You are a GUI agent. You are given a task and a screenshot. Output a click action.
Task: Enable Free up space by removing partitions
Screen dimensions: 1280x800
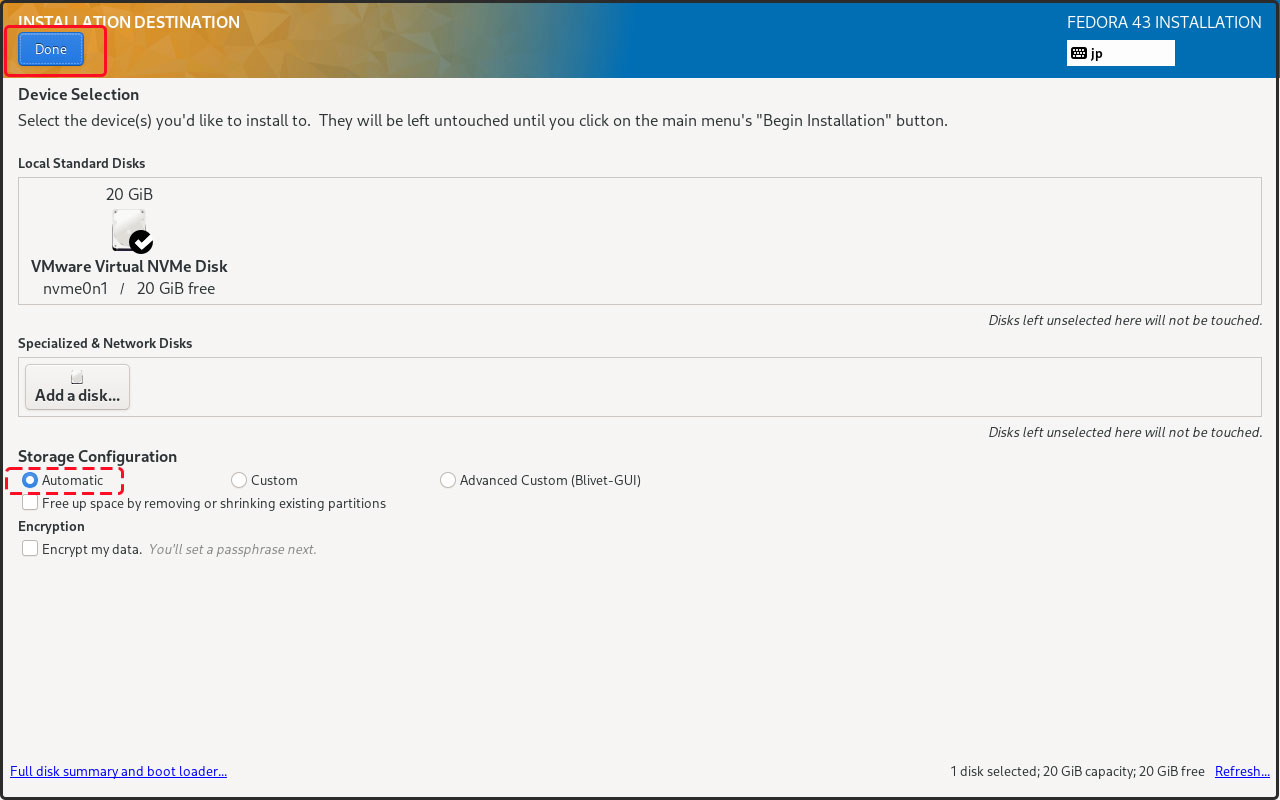coord(30,503)
